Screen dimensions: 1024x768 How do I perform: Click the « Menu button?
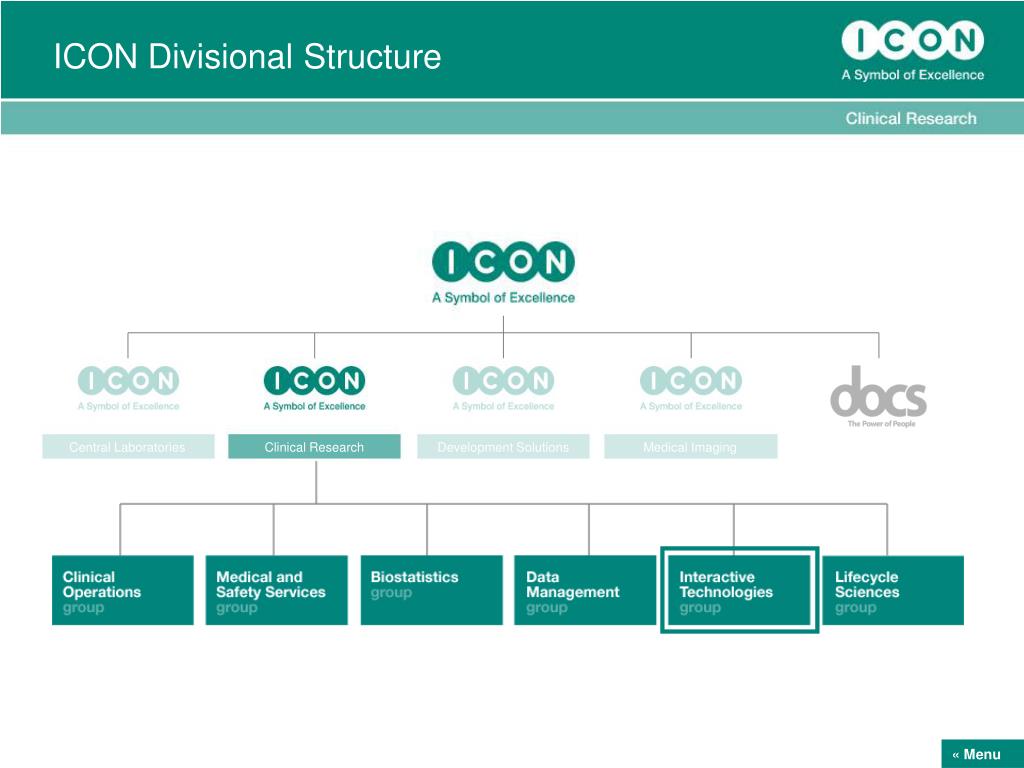click(x=982, y=754)
